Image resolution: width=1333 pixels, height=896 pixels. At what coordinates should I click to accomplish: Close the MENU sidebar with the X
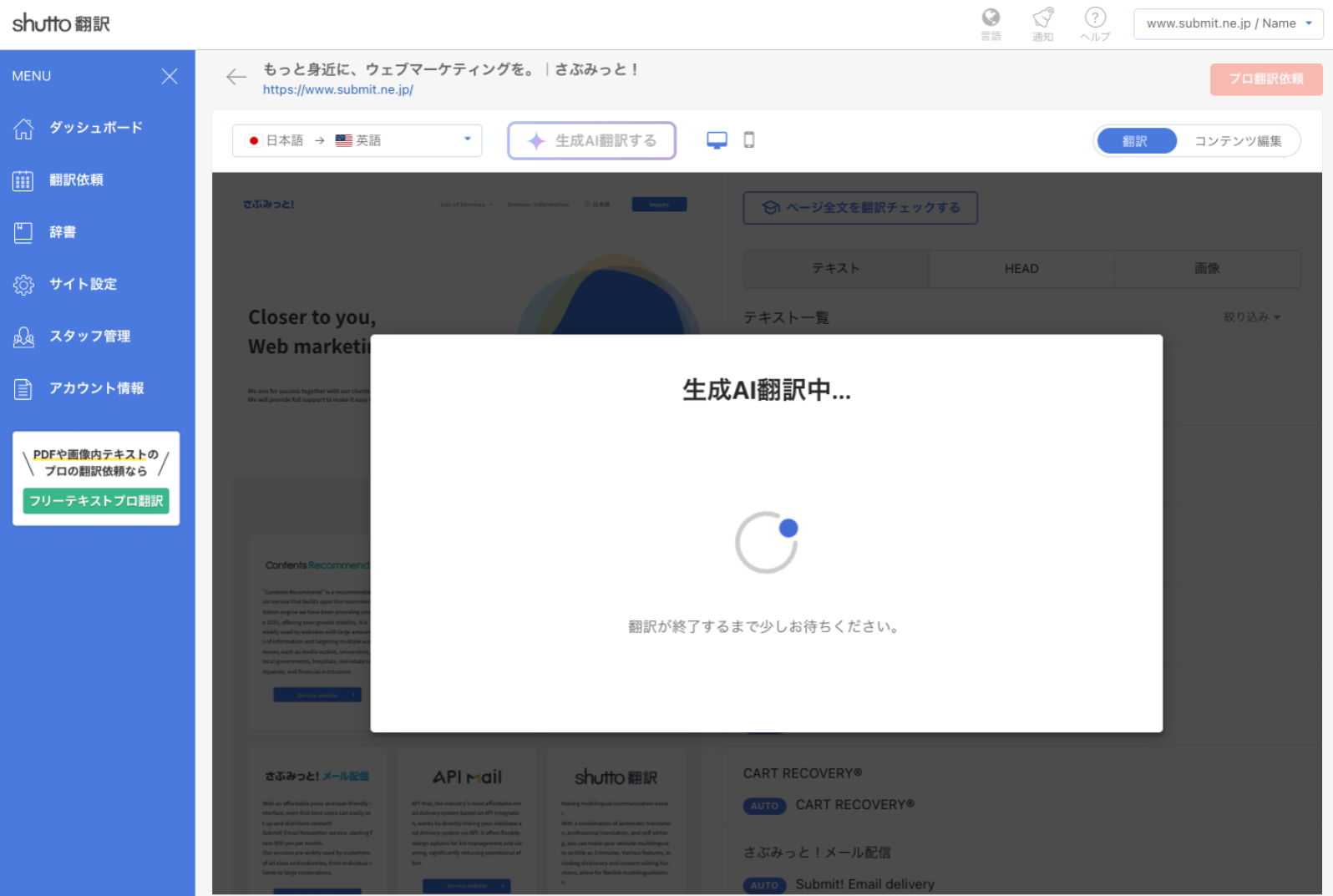coord(170,76)
